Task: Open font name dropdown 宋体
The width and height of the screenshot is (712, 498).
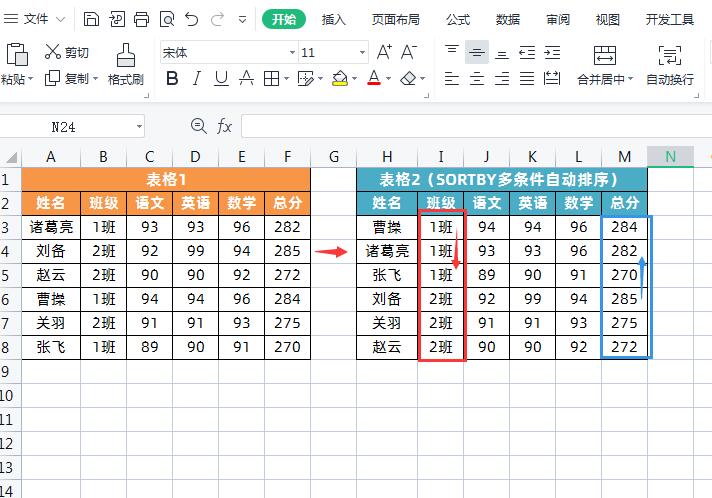Action: click(292, 53)
